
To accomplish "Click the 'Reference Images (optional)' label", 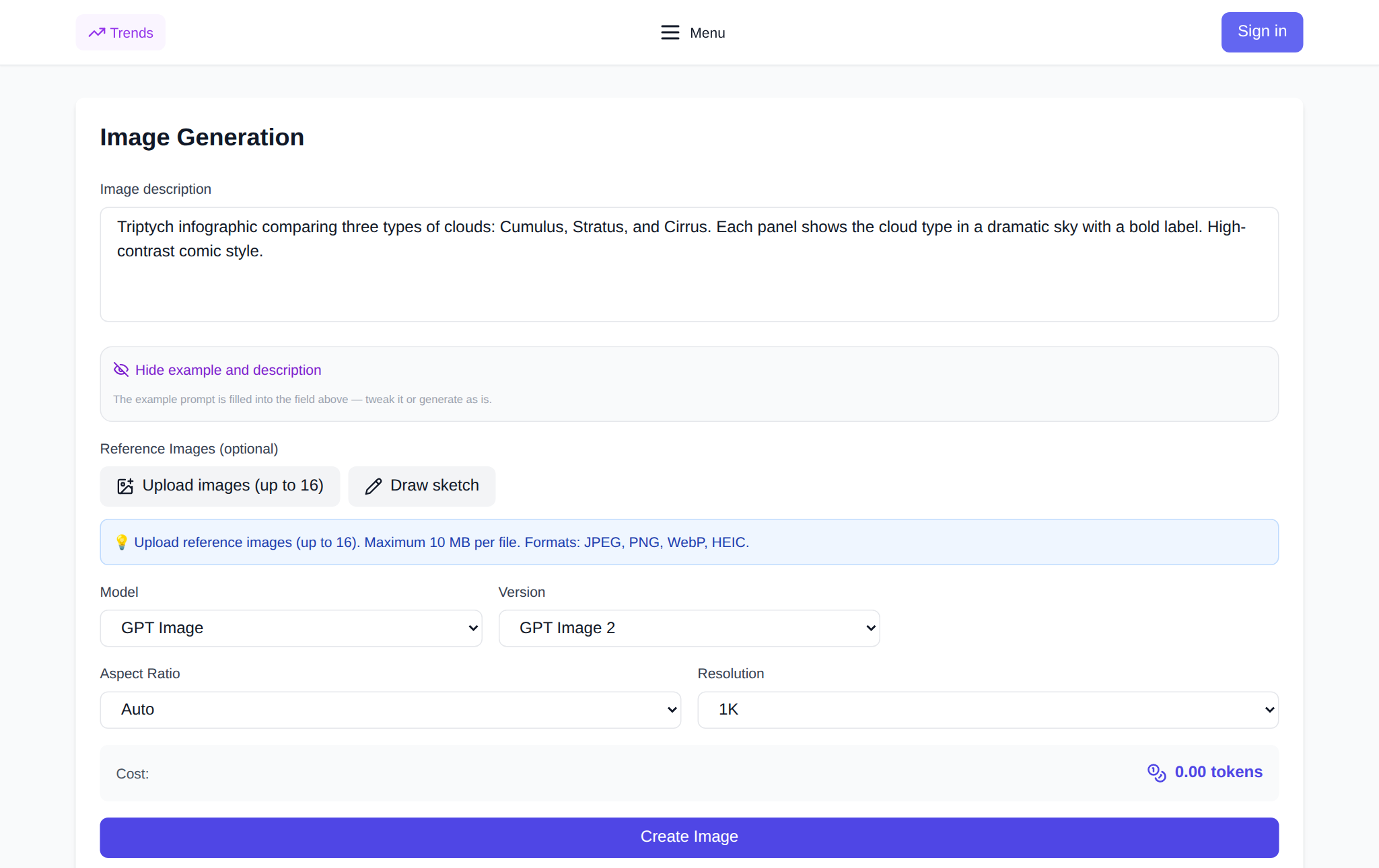I will pos(189,449).
